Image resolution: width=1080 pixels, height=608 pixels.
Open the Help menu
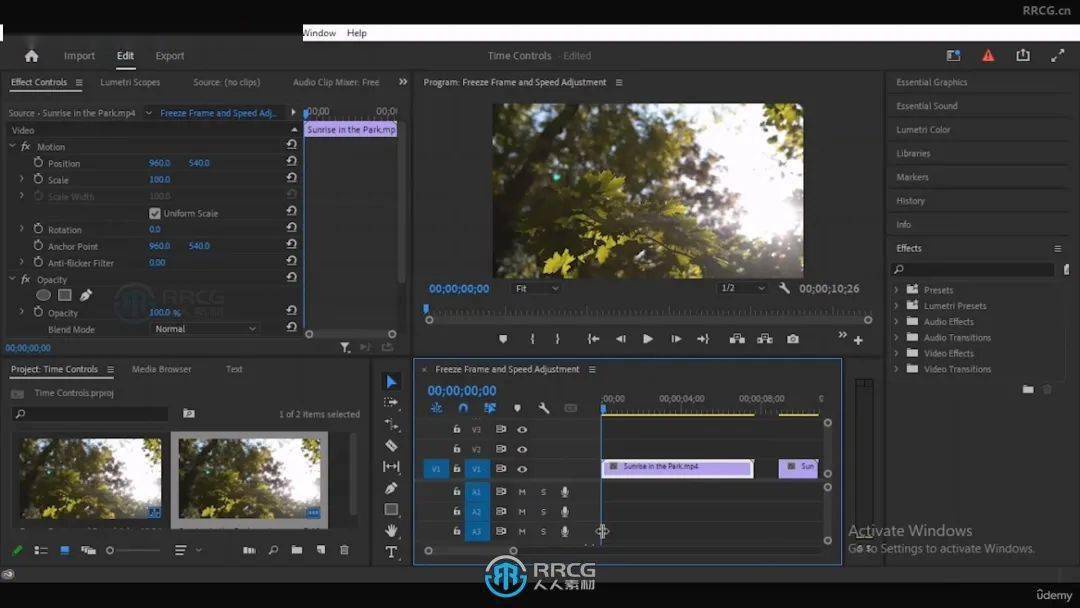[x=357, y=33]
